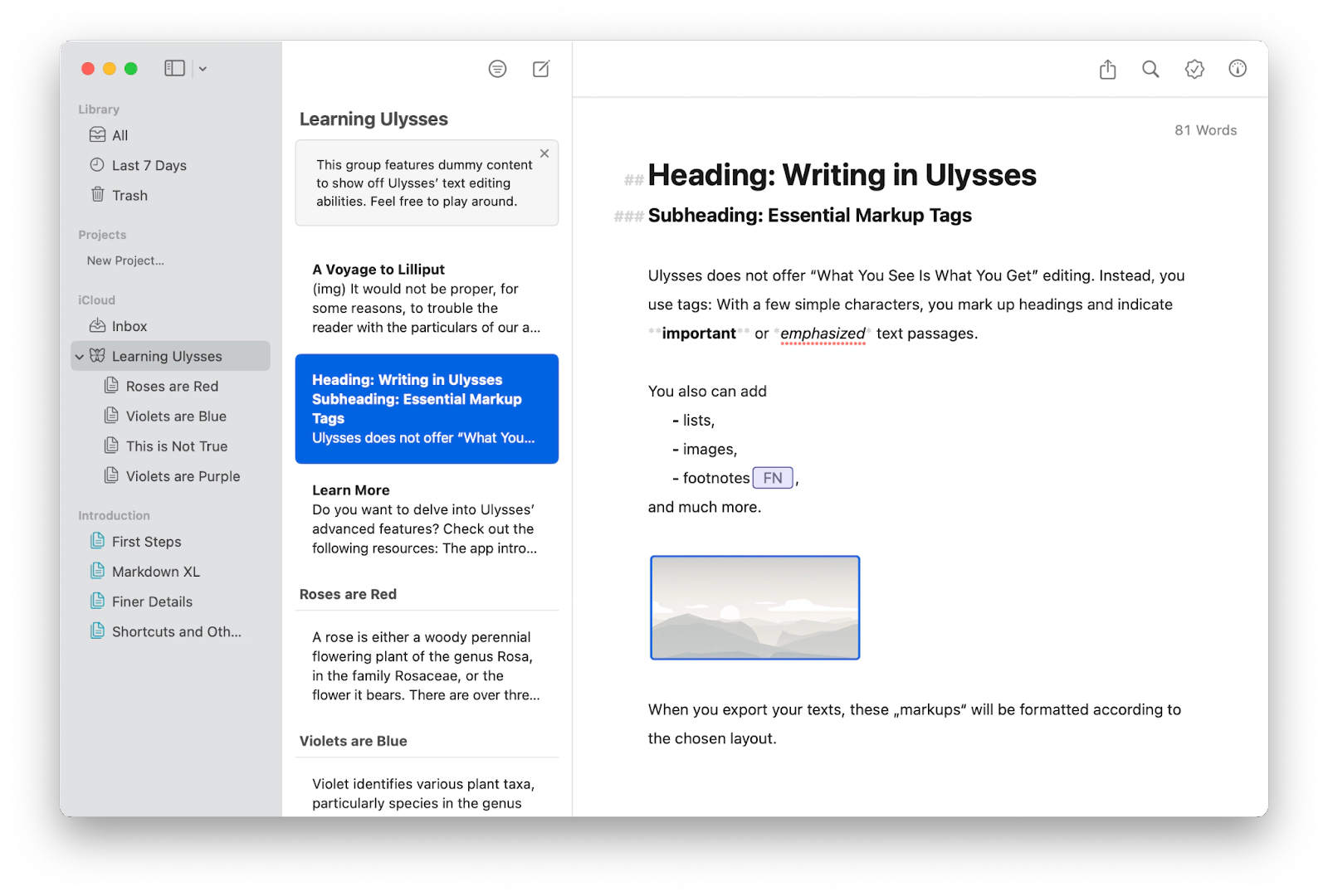Image resolution: width=1328 pixels, height=896 pixels.
Task: Click the Heading: Writing in Ulysses title
Action: coord(842,175)
